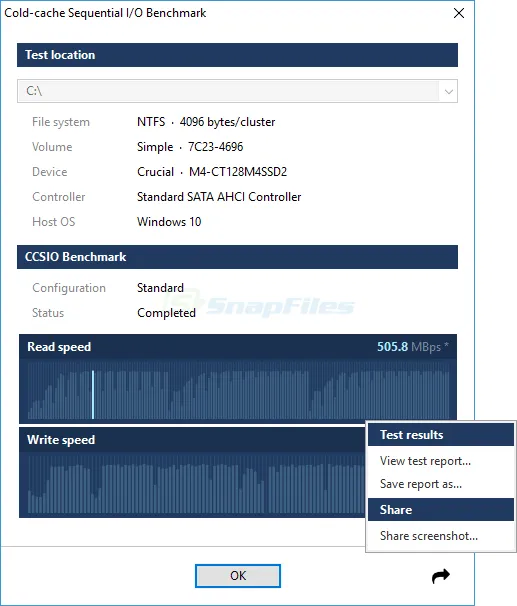The image size is (517, 606).
Task: Click the Controller label
Action: coord(58,197)
